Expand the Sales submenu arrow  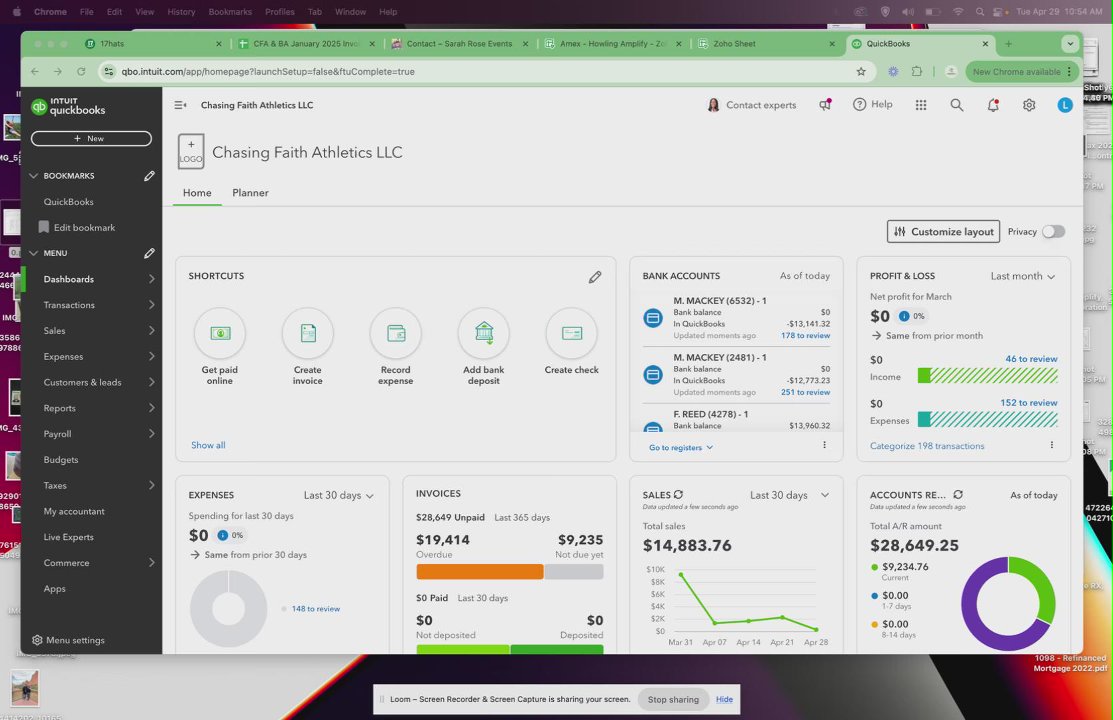152,330
